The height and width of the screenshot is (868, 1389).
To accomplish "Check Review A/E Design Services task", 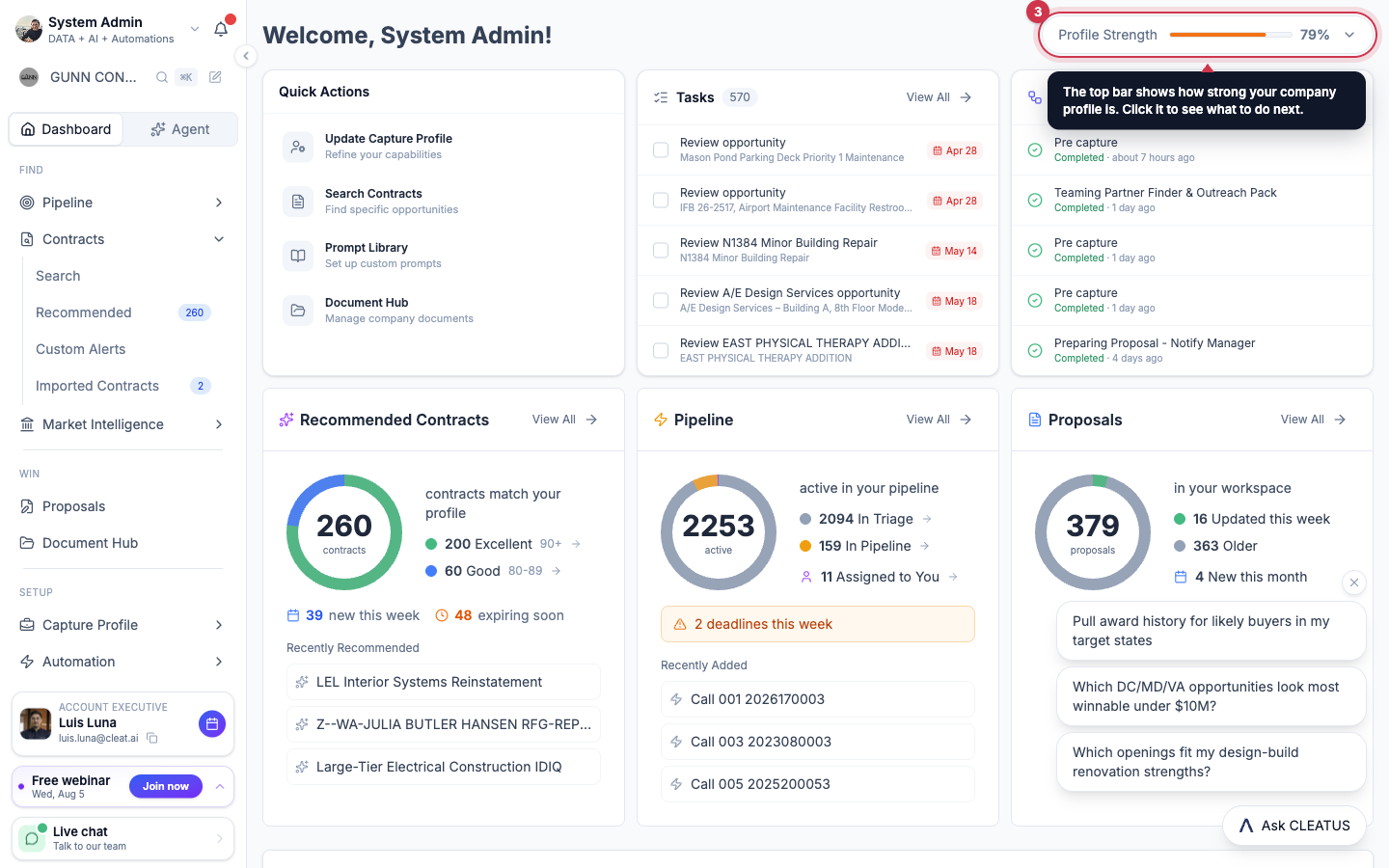I will [661, 301].
